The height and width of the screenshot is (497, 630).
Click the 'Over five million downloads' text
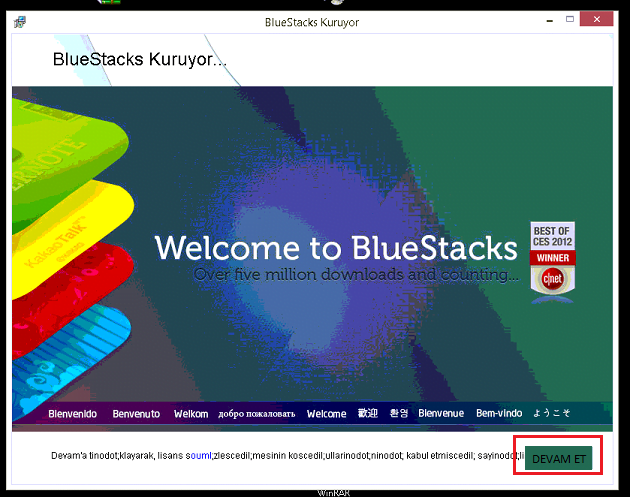coord(356,275)
